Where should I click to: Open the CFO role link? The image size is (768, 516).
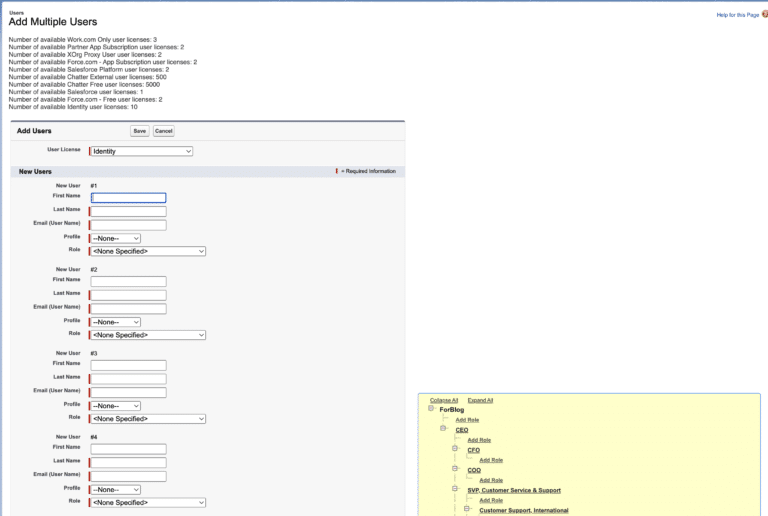point(474,450)
